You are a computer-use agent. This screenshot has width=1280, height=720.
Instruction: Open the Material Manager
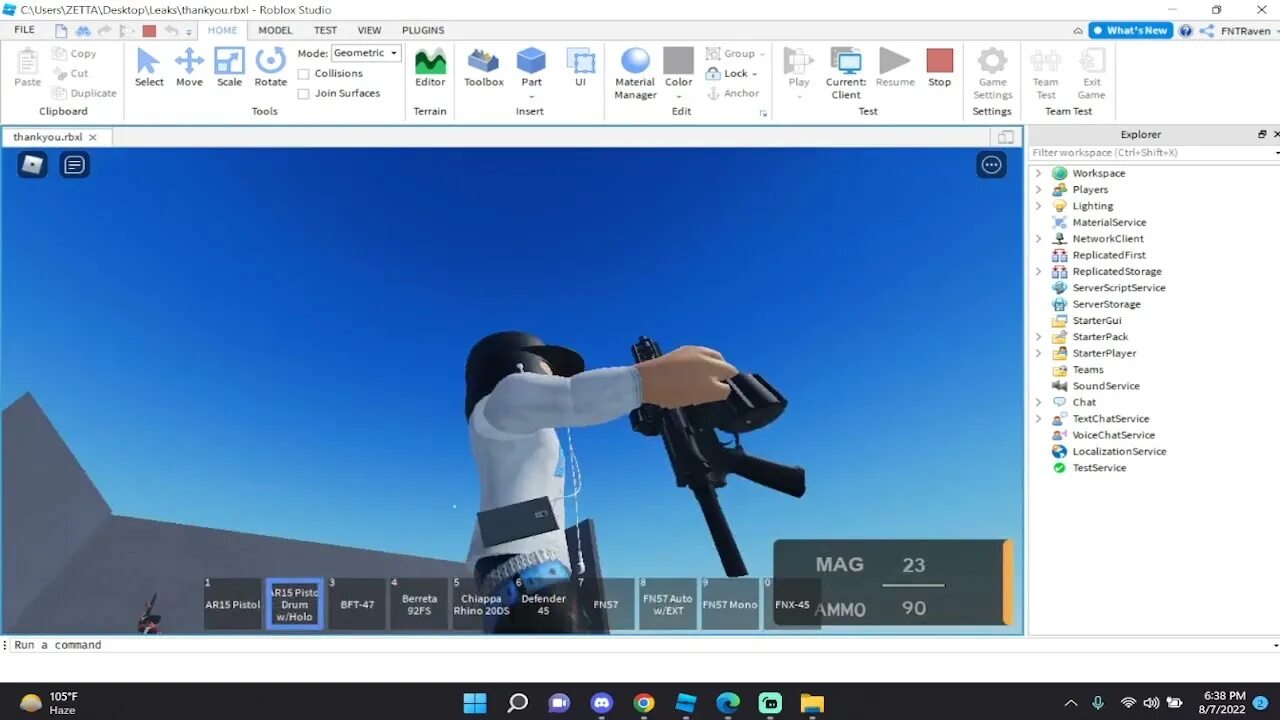(x=635, y=73)
